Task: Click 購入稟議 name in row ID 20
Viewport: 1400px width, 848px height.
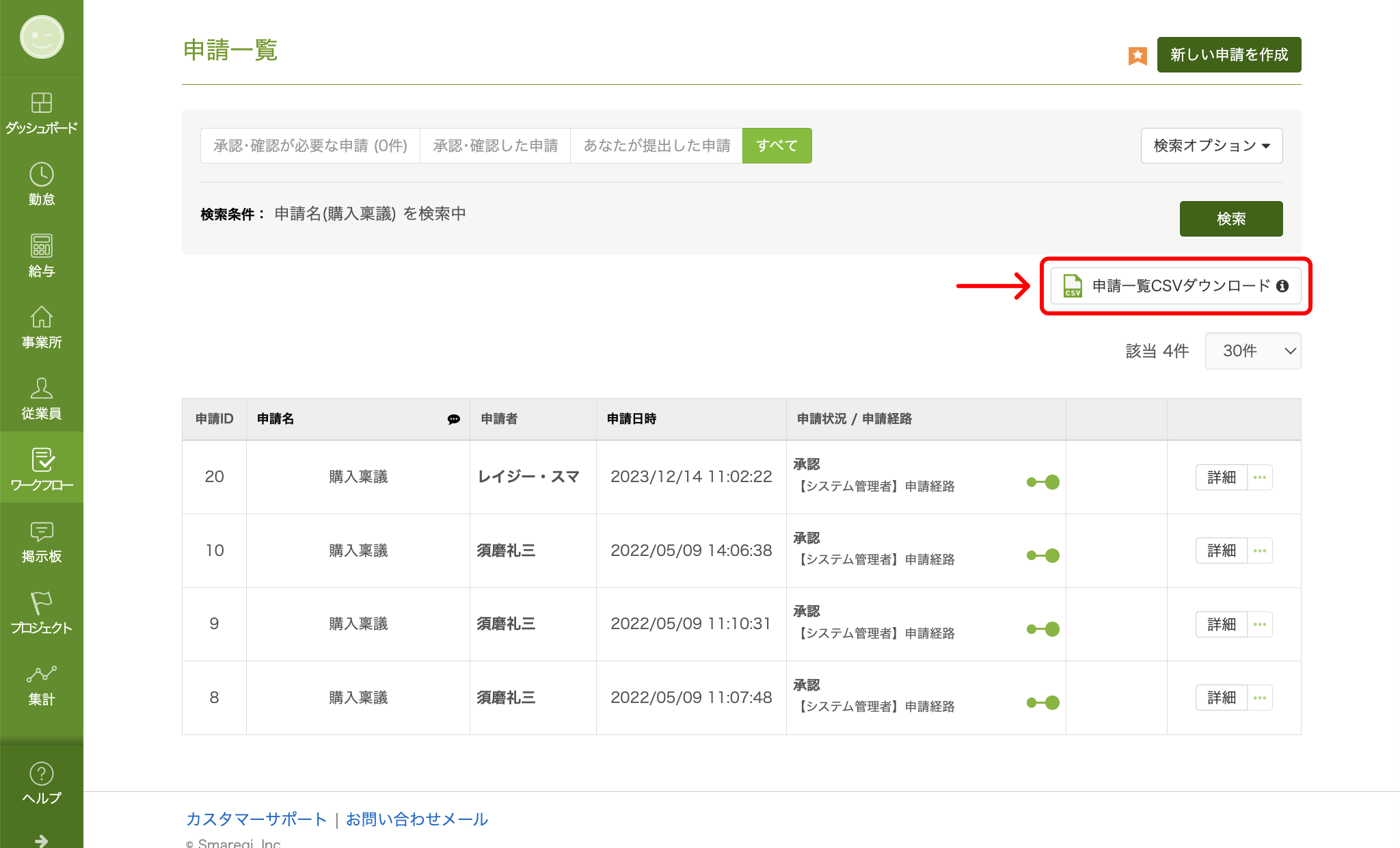Action: [358, 477]
